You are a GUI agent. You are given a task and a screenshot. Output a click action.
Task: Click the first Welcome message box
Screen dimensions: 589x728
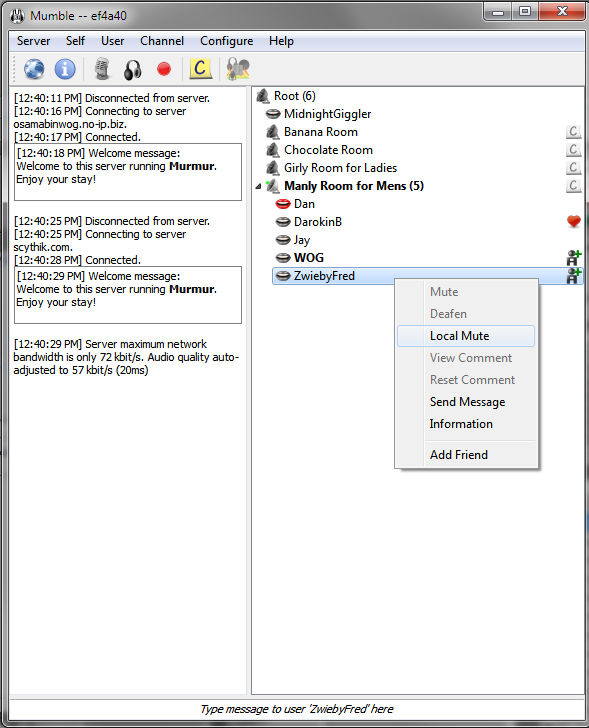click(128, 172)
